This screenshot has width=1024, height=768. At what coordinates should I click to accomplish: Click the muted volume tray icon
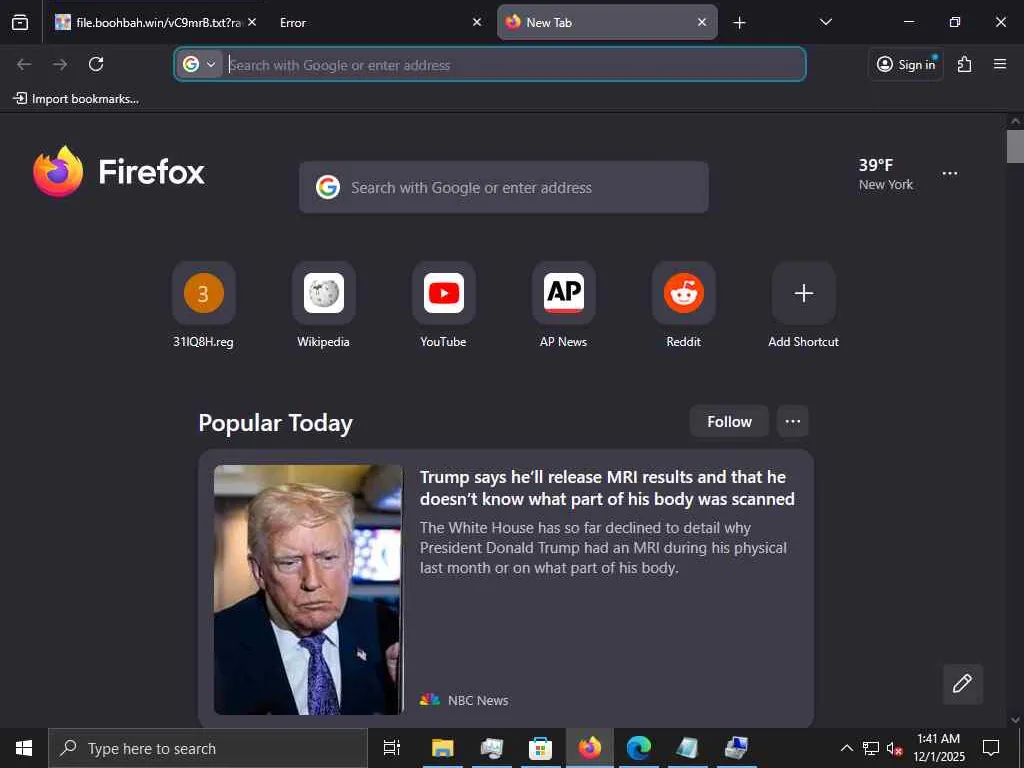pyautogui.click(x=894, y=748)
